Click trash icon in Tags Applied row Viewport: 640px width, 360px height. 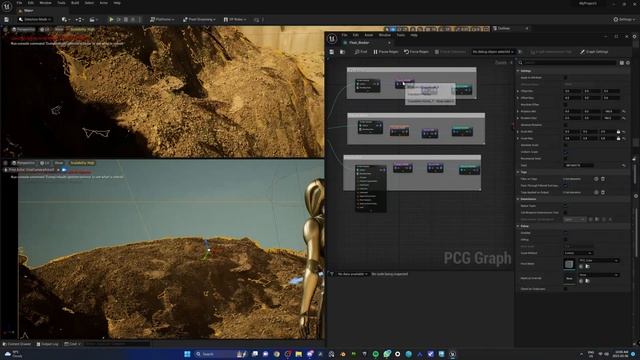(603, 192)
